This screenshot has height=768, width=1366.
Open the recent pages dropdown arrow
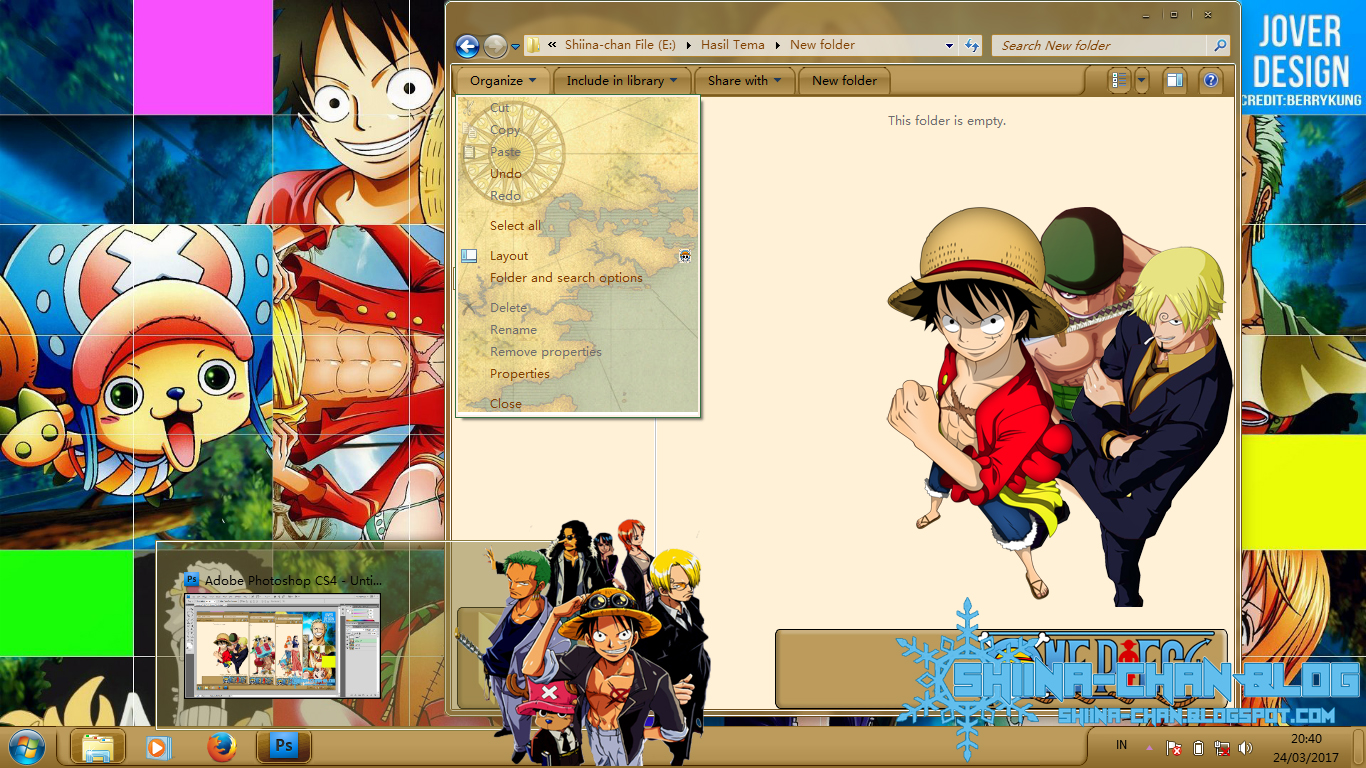click(515, 46)
